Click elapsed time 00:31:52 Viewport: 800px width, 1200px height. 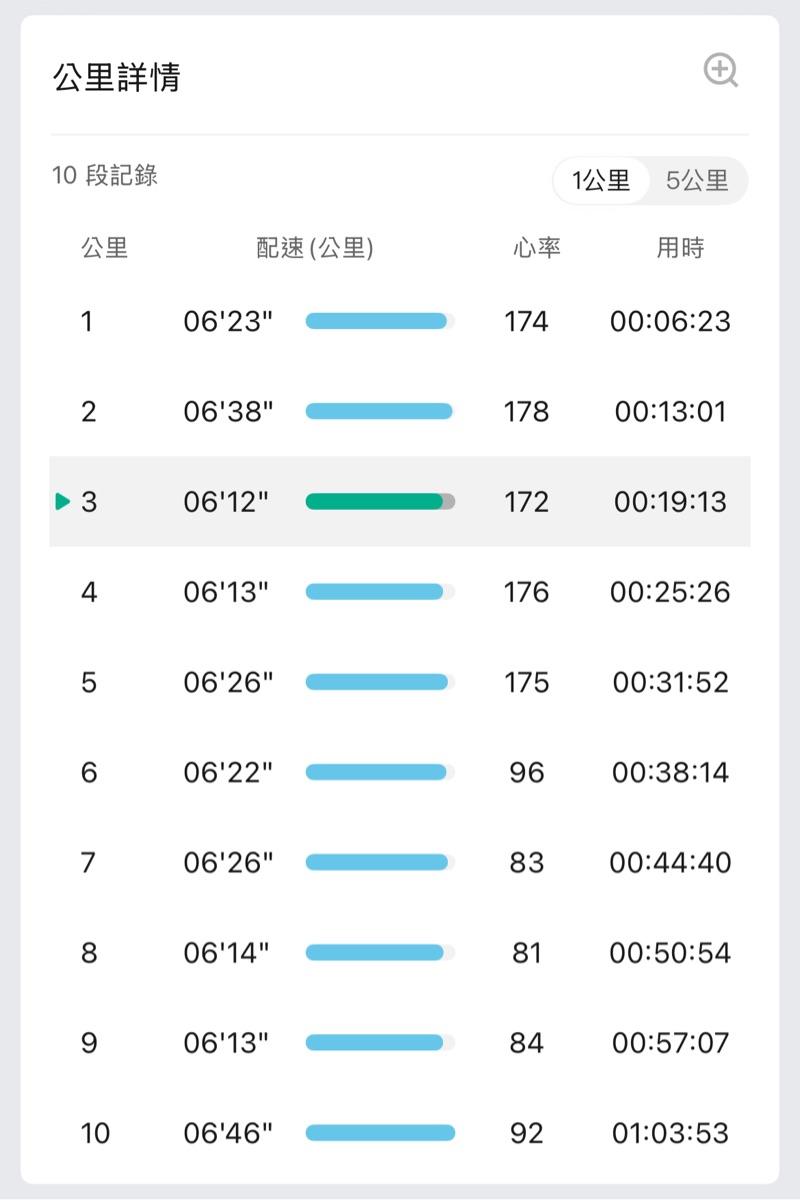(670, 682)
